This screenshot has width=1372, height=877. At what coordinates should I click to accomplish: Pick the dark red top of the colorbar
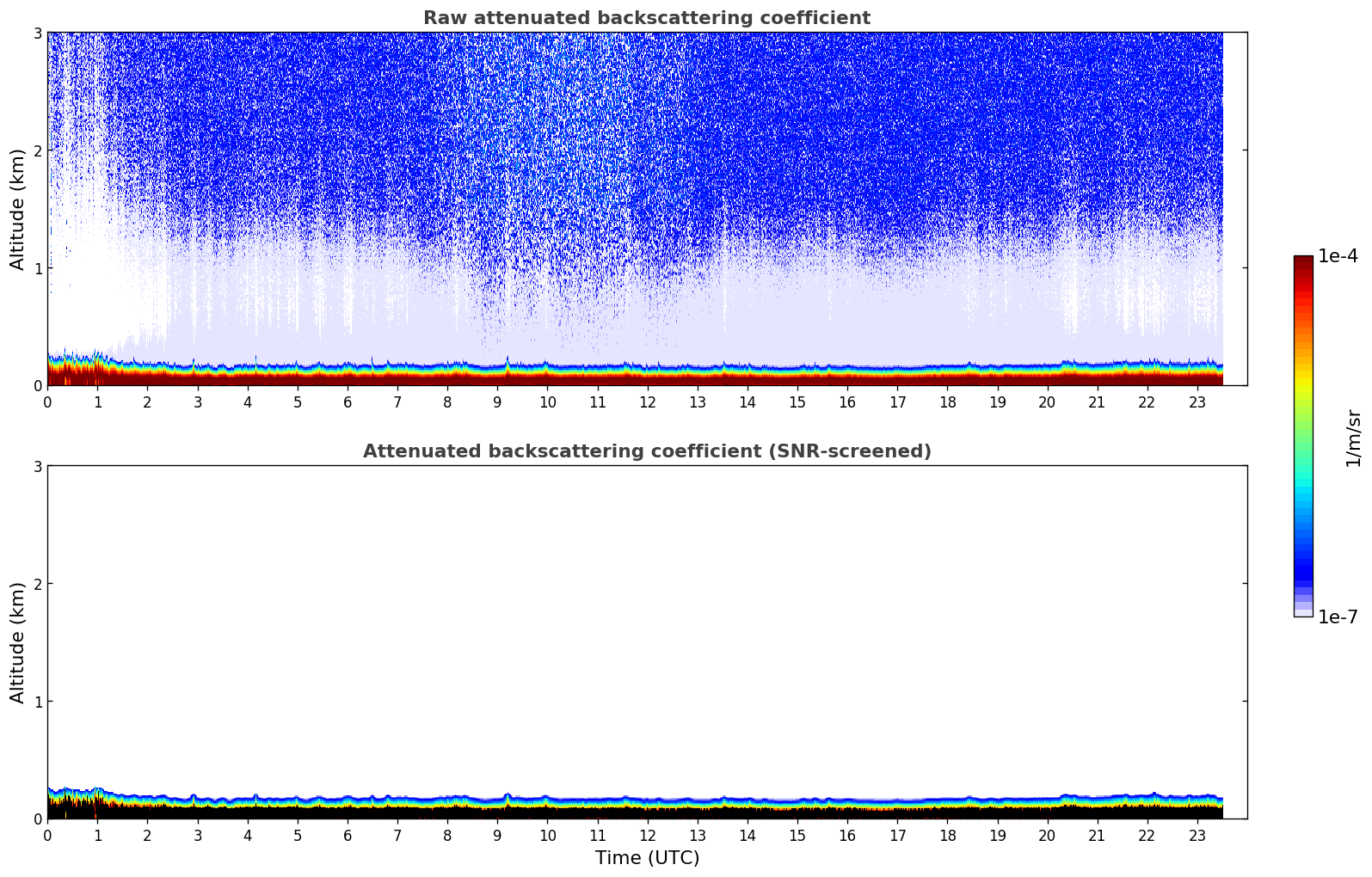1303,262
